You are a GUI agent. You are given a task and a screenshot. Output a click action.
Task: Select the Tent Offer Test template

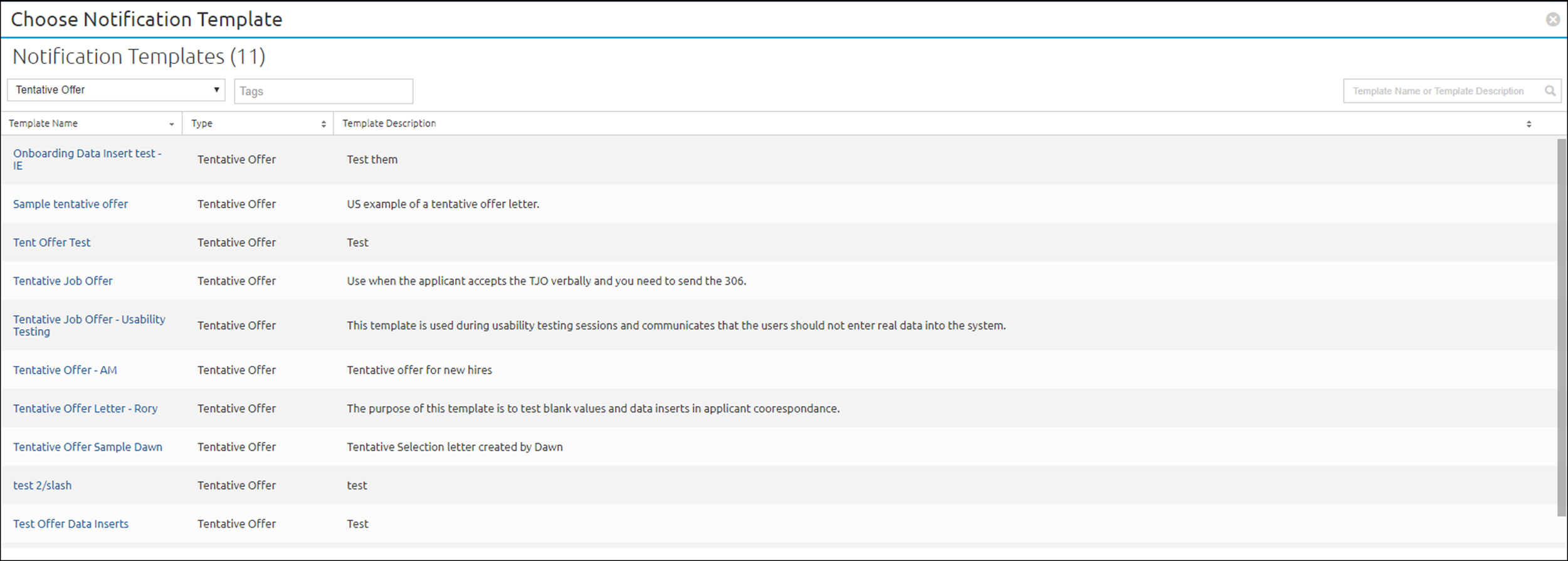51,242
